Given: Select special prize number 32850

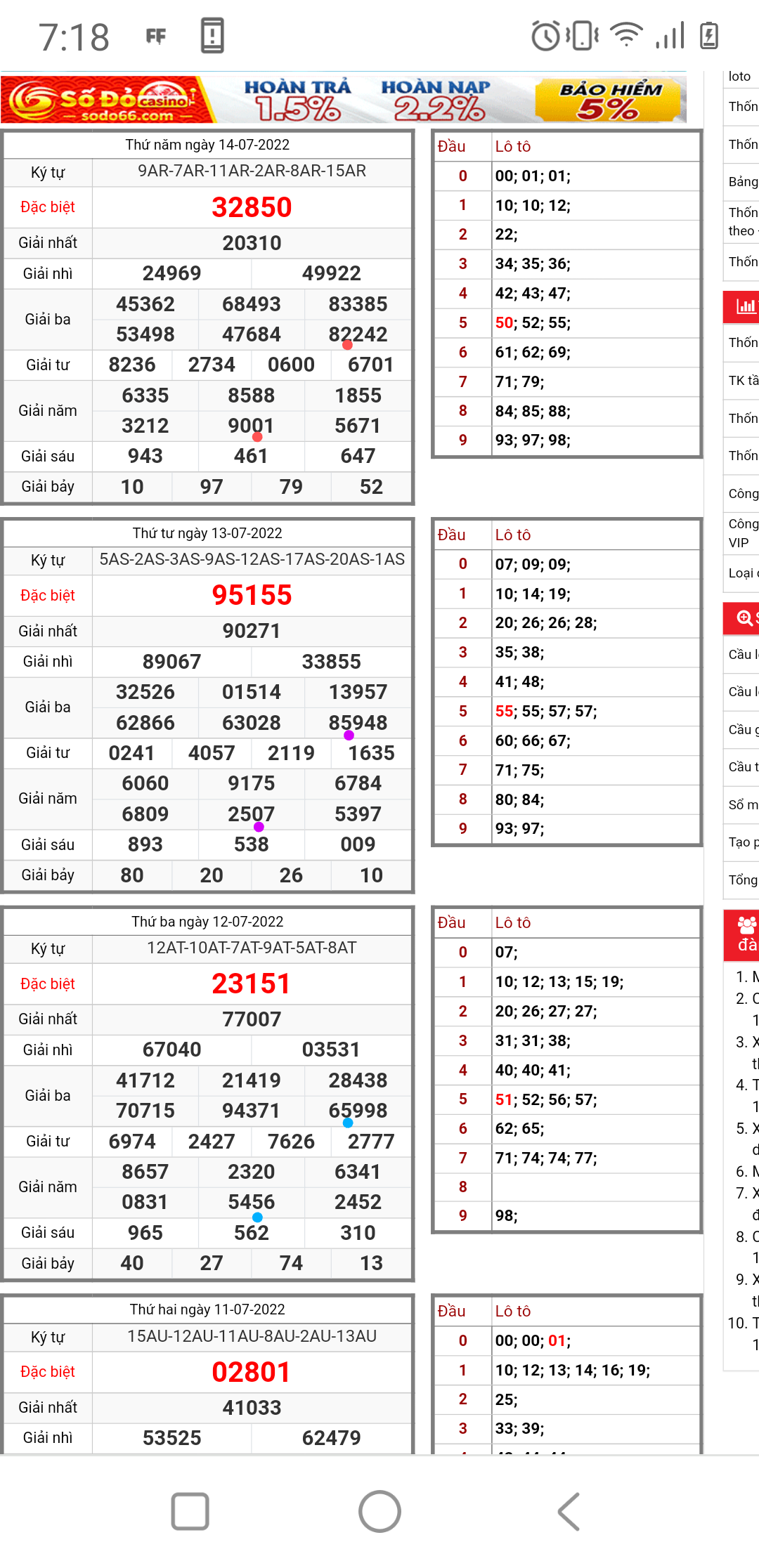Looking at the screenshot, I should point(252,207).
